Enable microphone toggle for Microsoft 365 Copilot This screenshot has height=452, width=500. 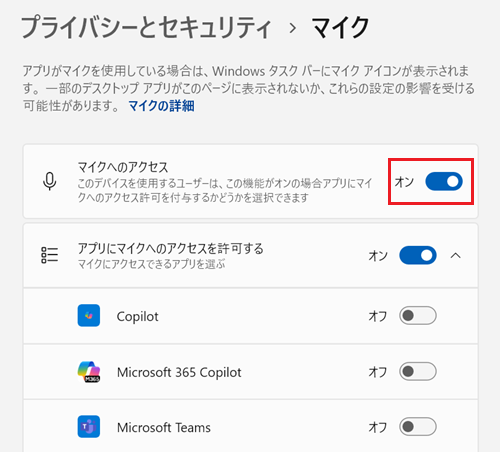click(x=418, y=371)
